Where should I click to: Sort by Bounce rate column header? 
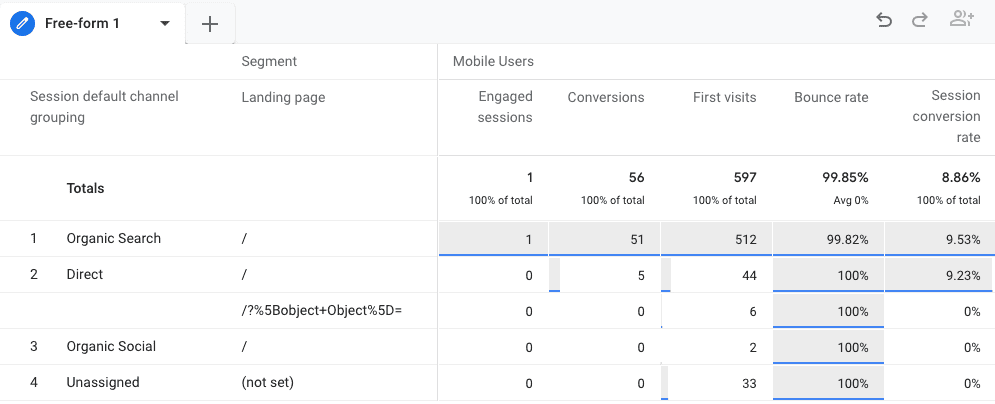831,97
